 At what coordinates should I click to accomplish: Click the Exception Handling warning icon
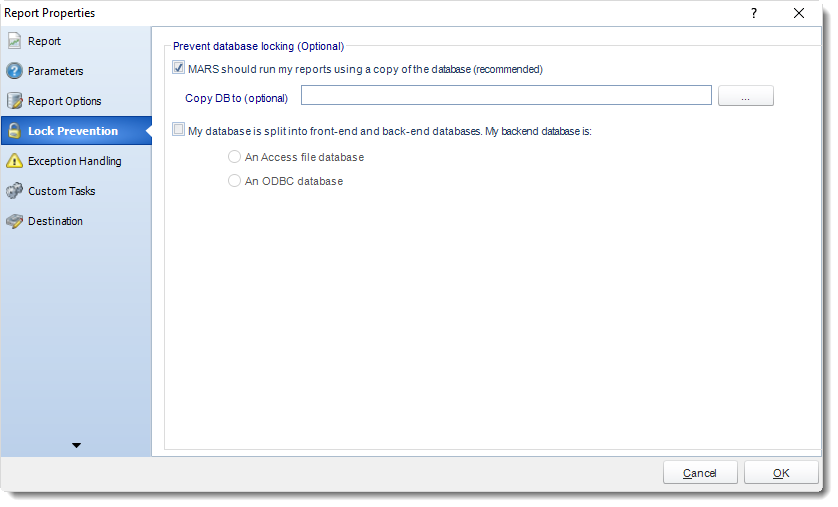(14, 161)
